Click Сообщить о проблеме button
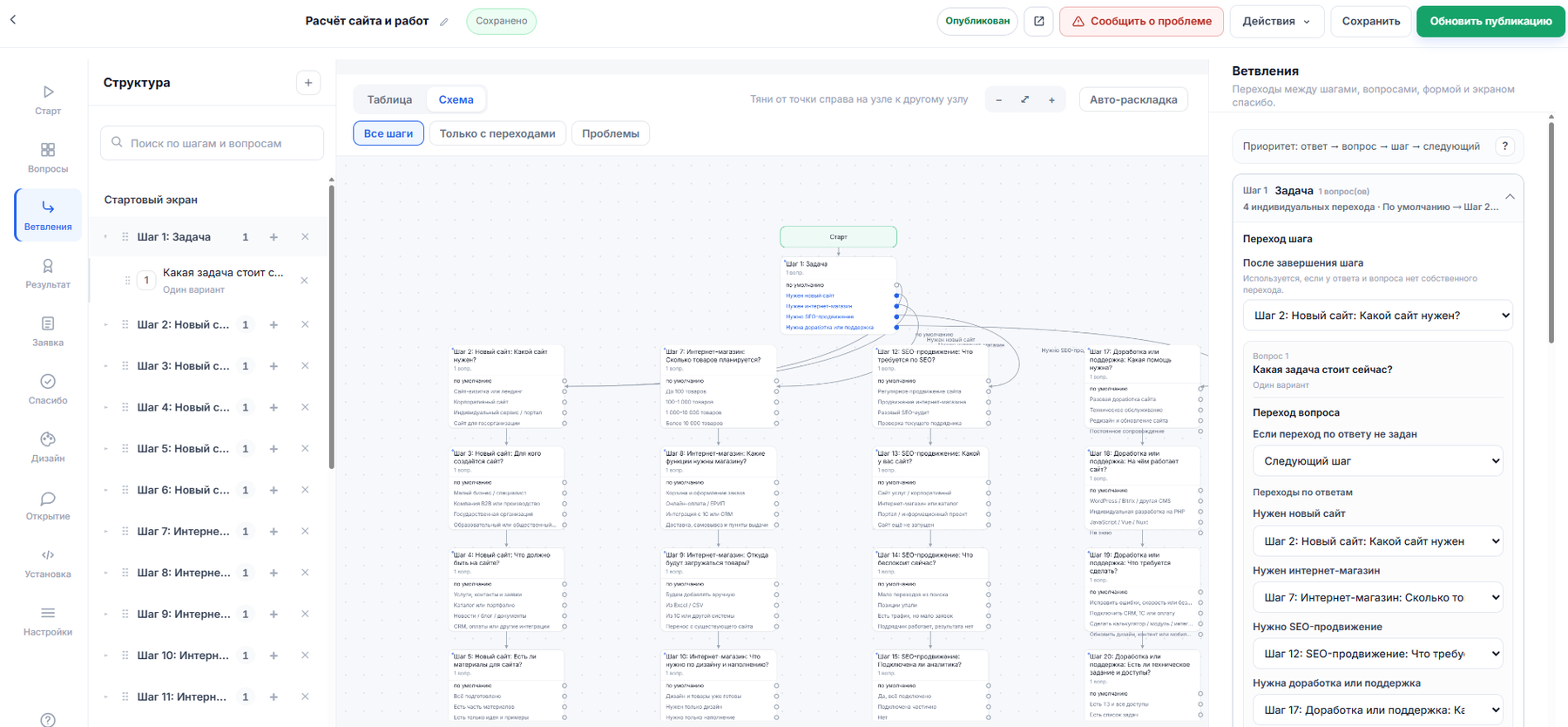This screenshot has width=1568, height=727. 1141,21
